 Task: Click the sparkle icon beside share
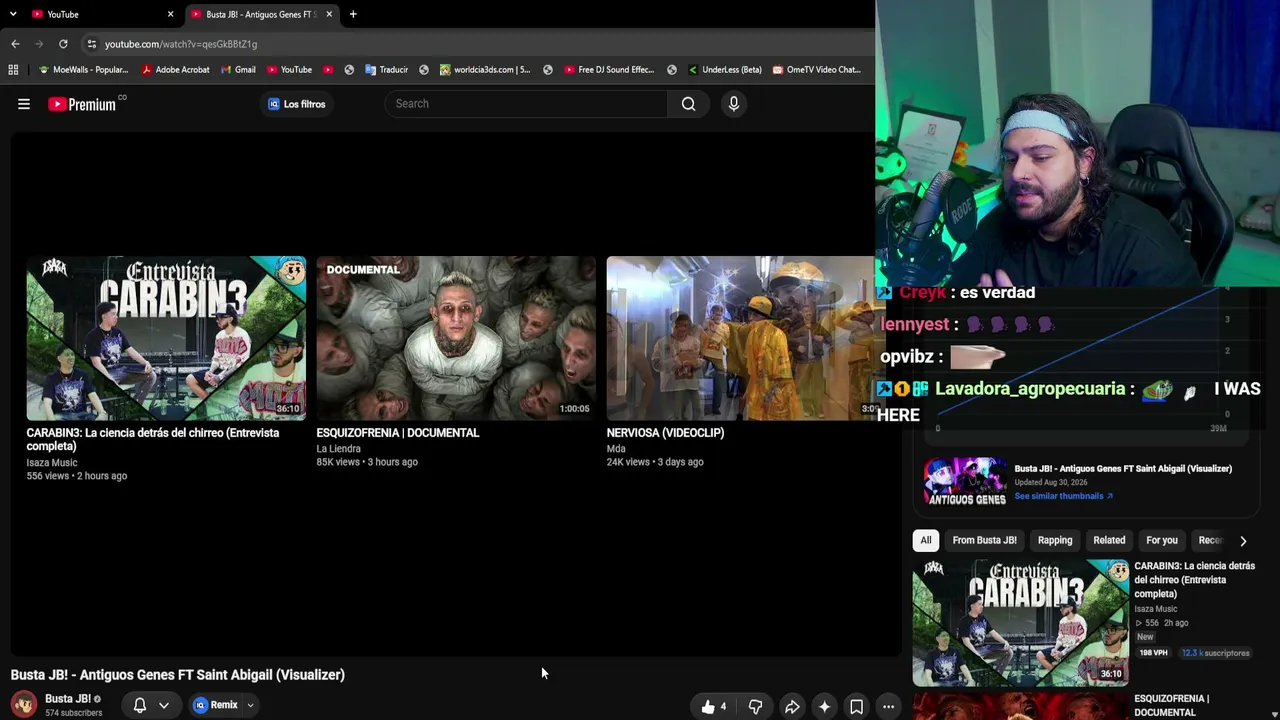tap(824, 707)
